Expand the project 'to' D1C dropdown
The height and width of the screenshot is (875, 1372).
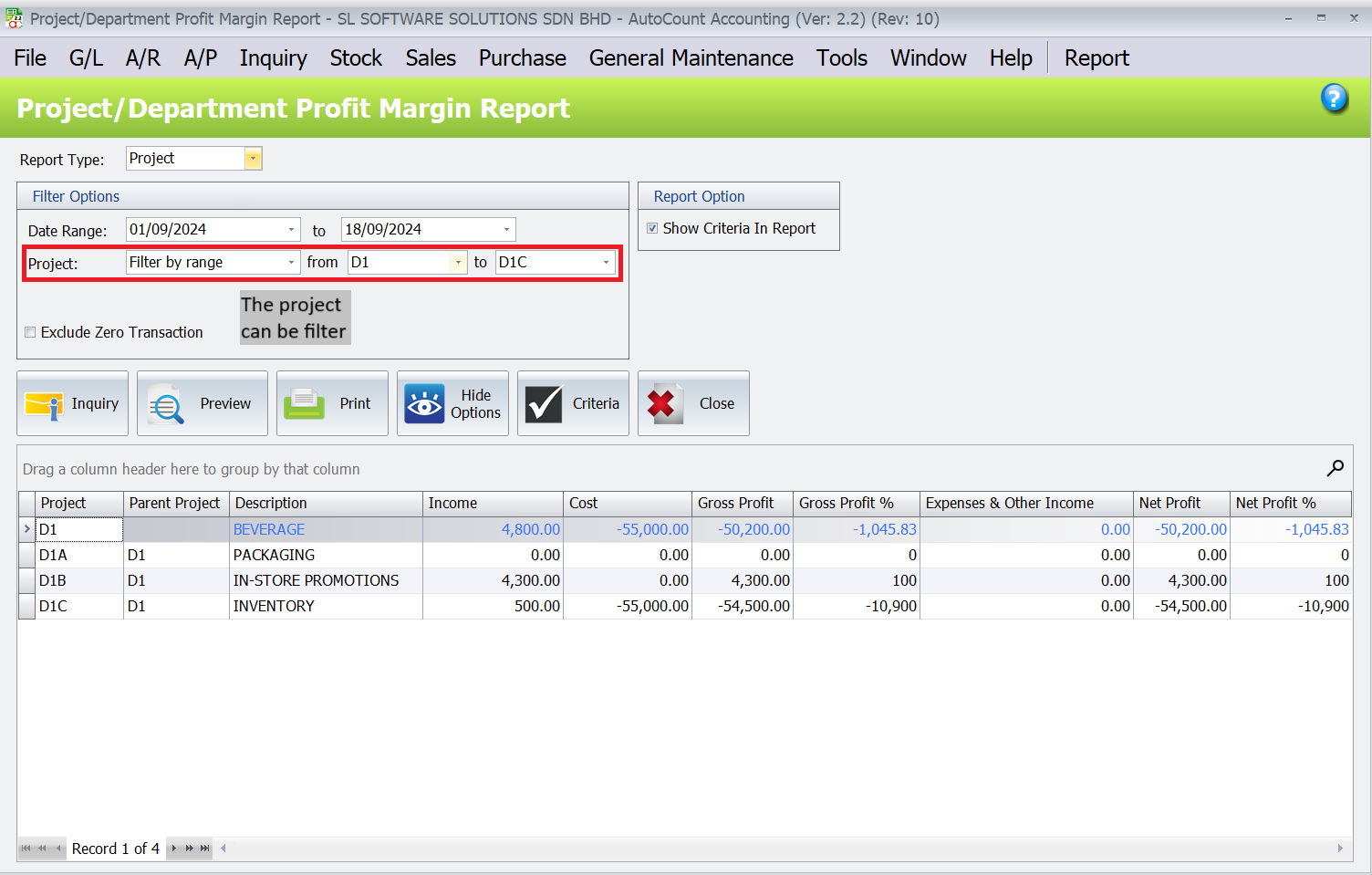(x=606, y=263)
